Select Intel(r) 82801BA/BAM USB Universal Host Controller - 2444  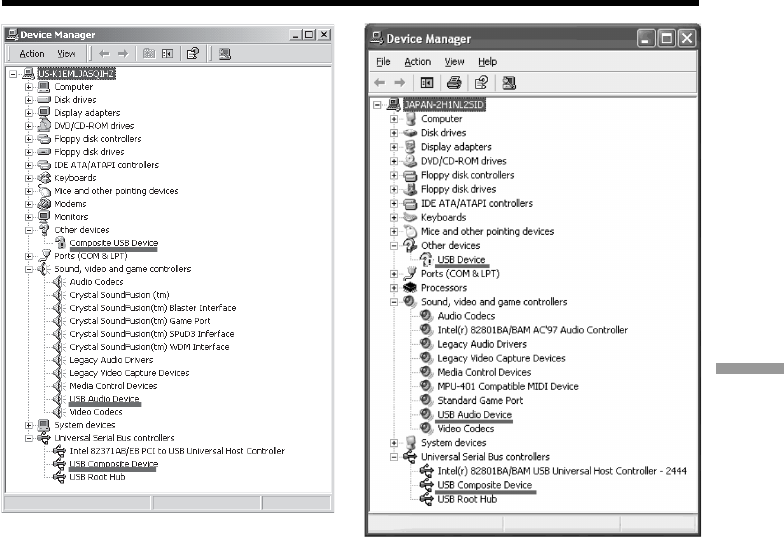point(562,470)
